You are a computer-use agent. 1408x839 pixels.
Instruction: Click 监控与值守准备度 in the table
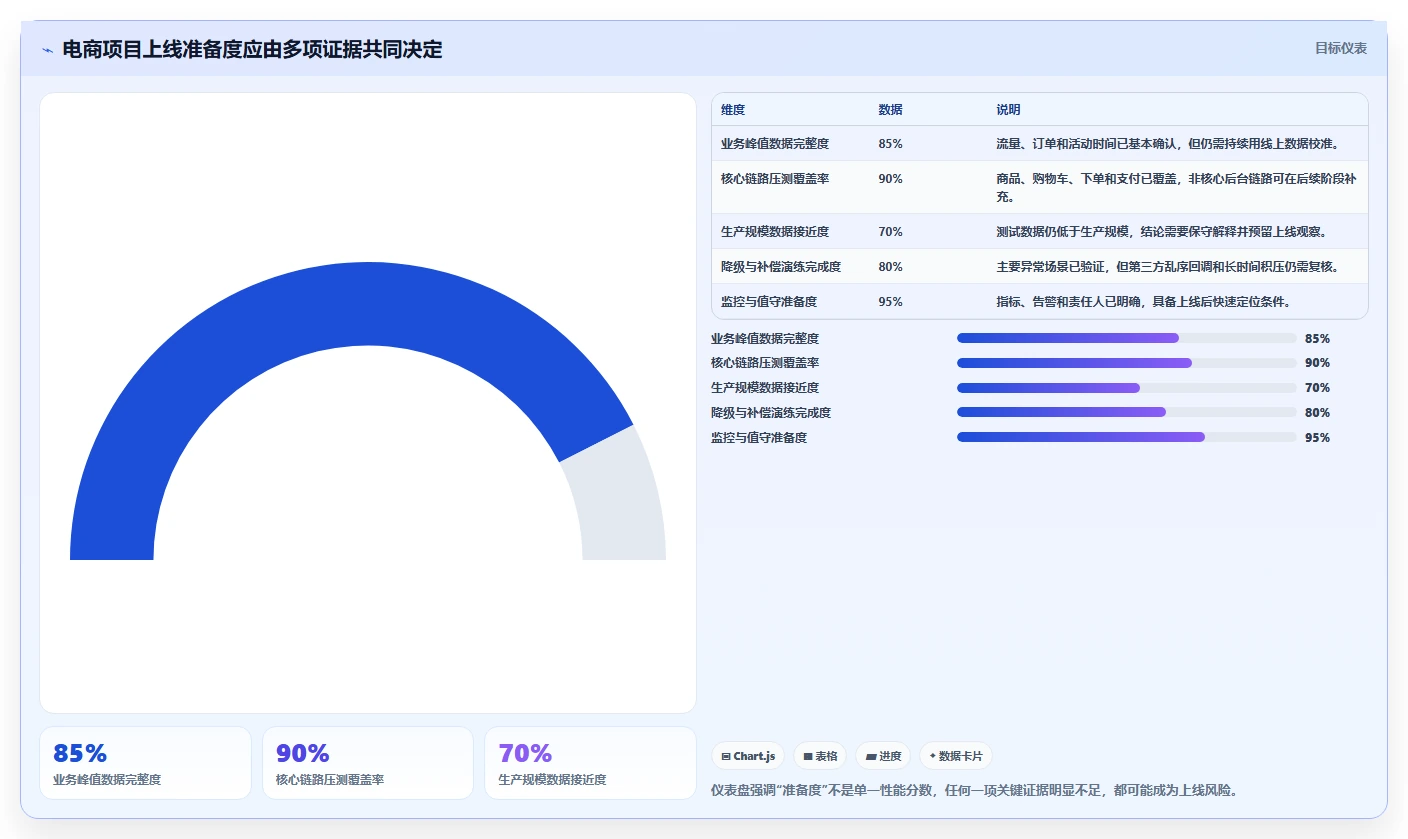[x=769, y=301]
